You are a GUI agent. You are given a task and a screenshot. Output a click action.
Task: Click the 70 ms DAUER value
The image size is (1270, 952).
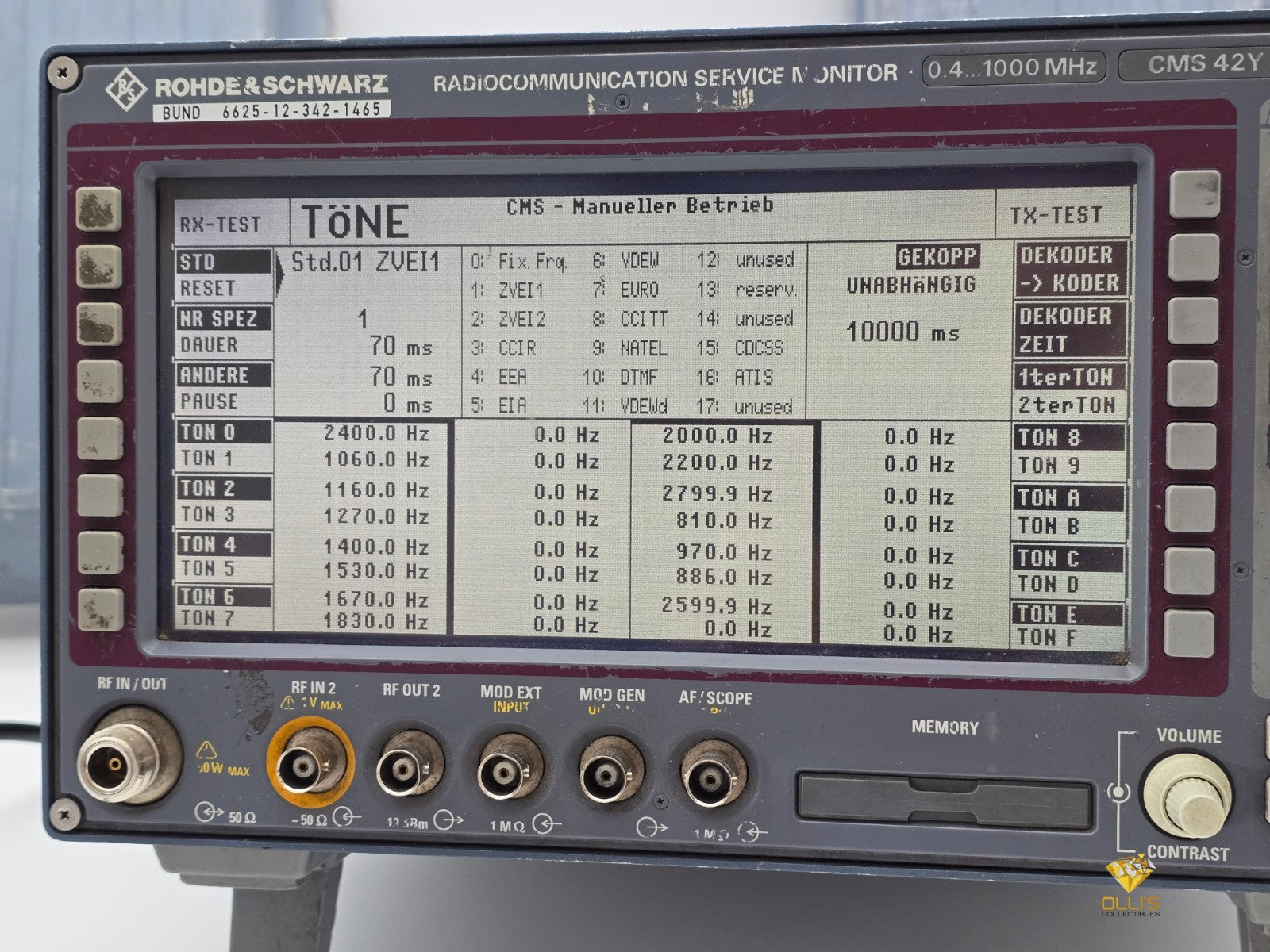coord(402,347)
